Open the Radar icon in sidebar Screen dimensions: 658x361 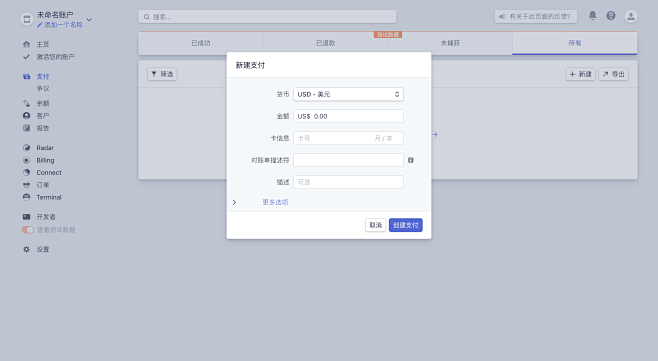pyautogui.click(x=26, y=148)
